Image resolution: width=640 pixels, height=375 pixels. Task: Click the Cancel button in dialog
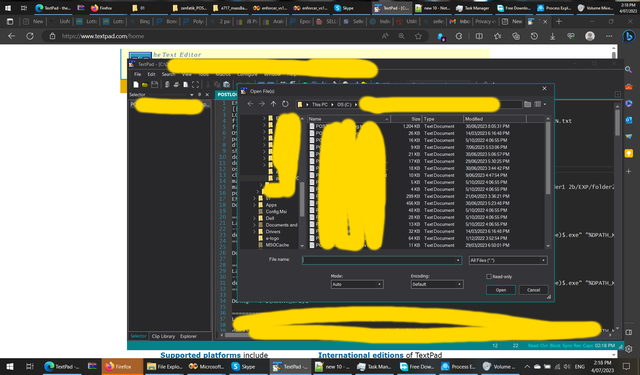coord(533,290)
